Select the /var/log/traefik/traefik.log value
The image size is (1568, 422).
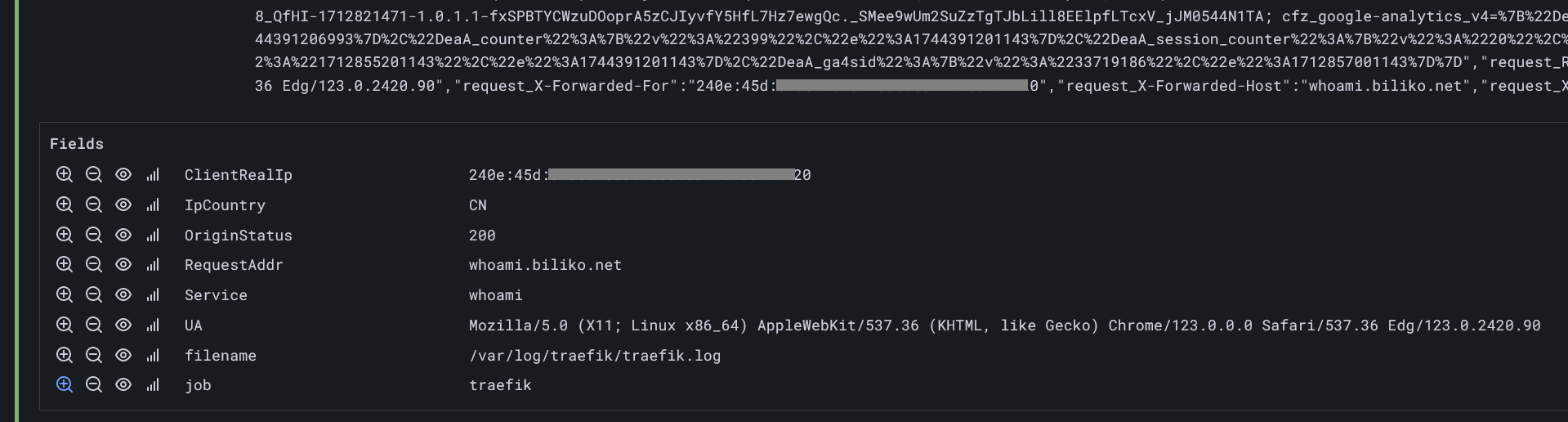point(595,356)
